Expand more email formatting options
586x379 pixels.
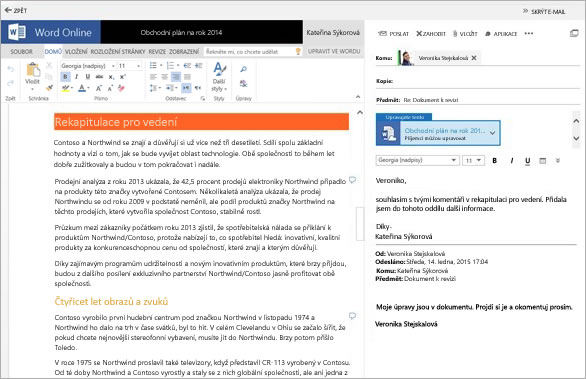pyautogui.click(x=558, y=161)
